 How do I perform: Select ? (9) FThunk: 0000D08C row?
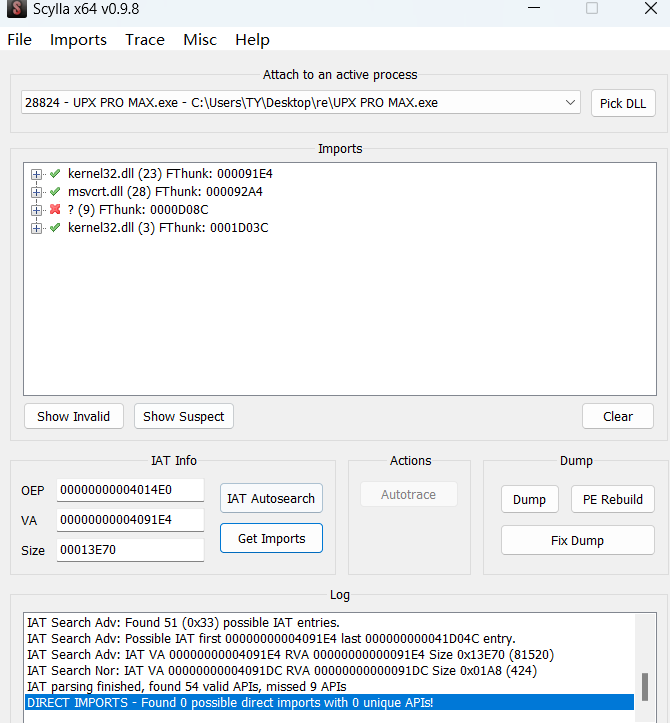coord(138,210)
